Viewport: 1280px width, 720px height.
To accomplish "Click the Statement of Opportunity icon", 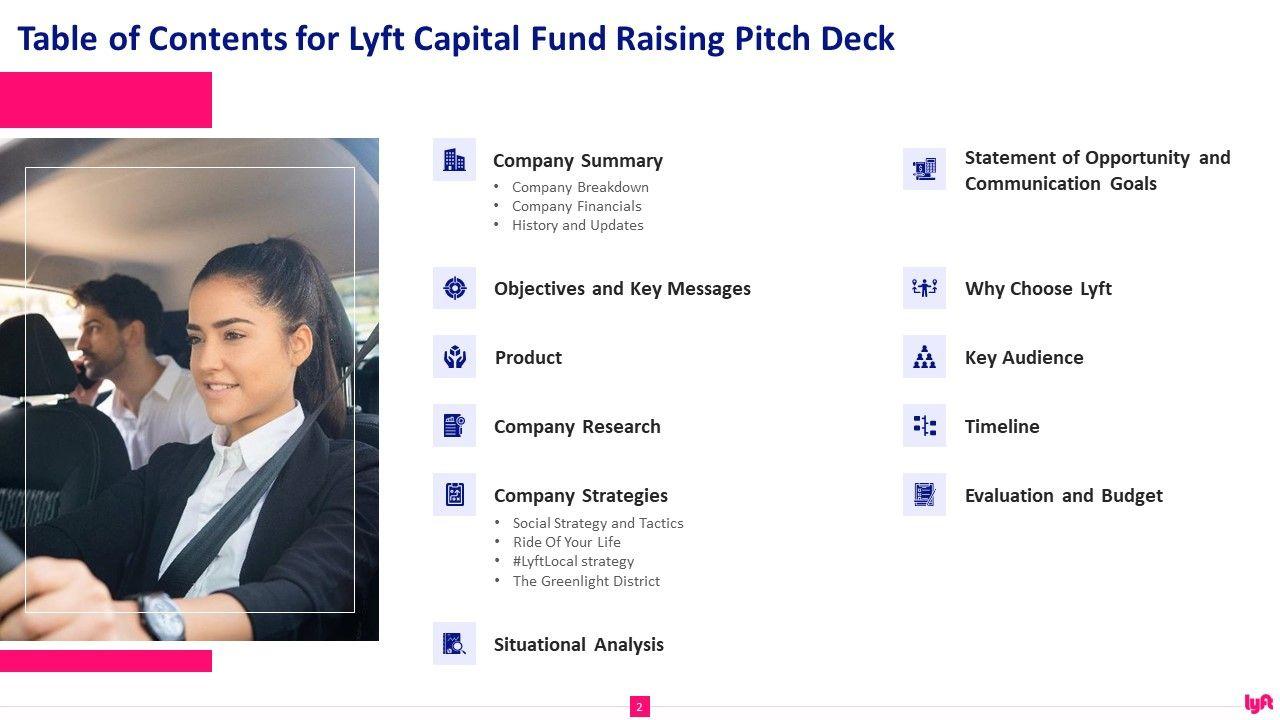I will point(924,170).
